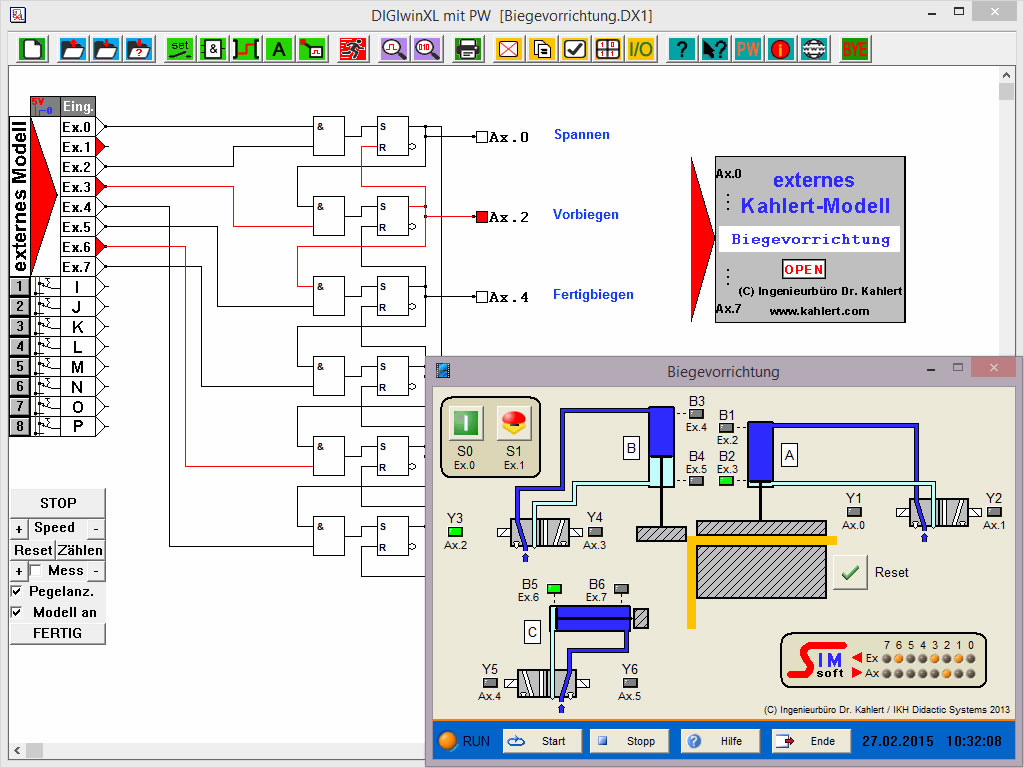
Task: Click the red OPEN label on Kahlert-Modell block
Action: click(x=803, y=269)
